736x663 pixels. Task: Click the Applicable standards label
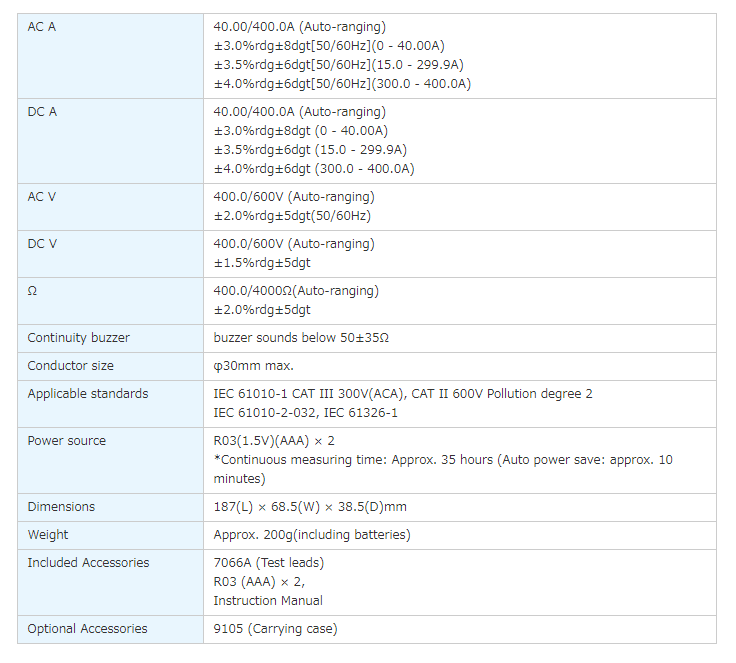(x=87, y=394)
